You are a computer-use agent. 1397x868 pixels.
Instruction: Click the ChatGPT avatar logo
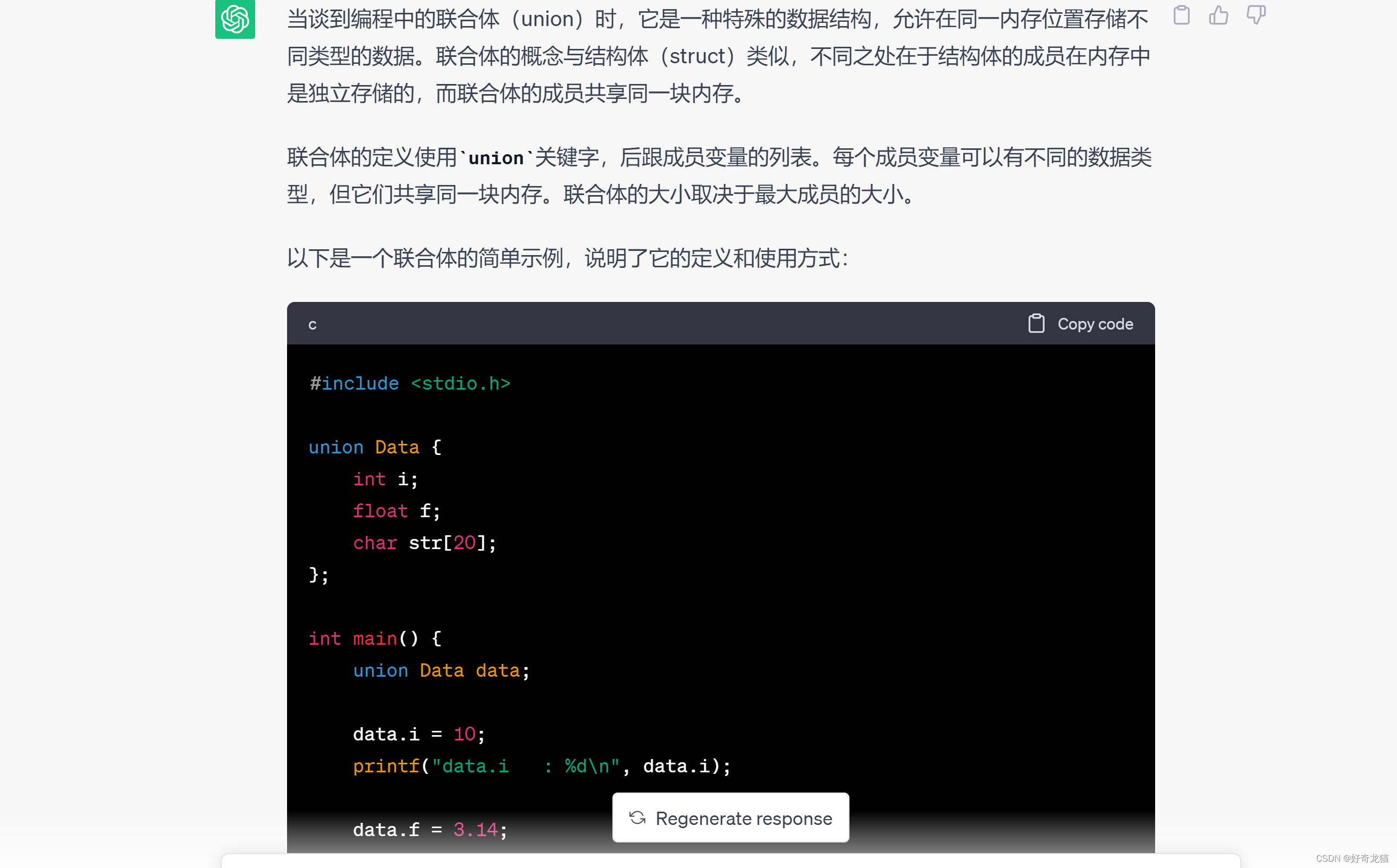pos(235,19)
